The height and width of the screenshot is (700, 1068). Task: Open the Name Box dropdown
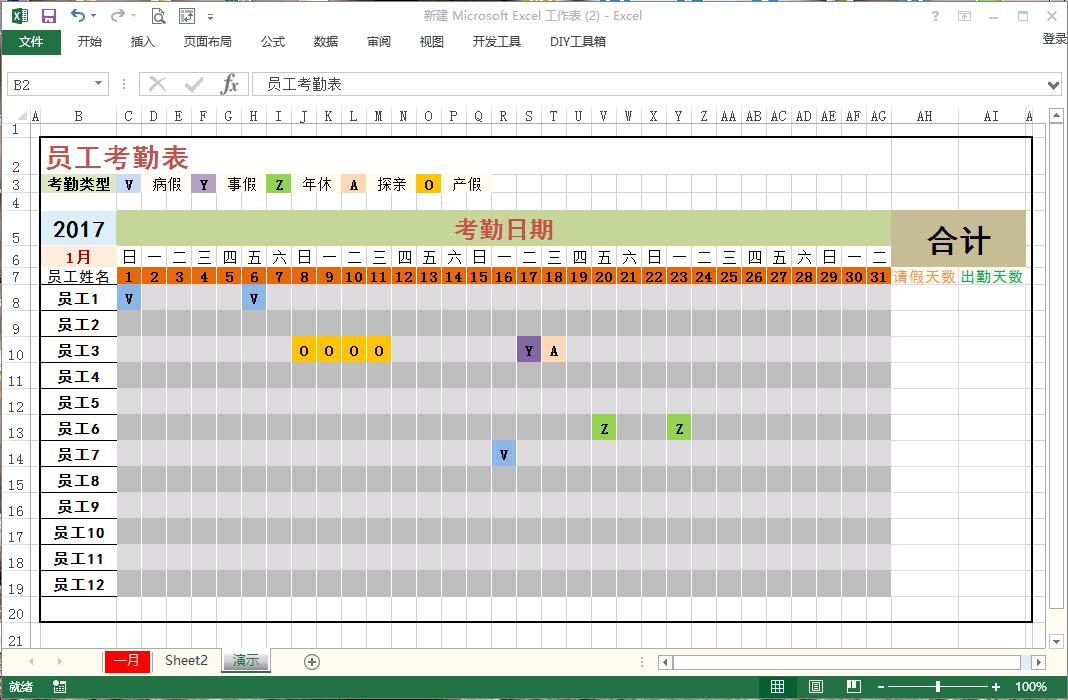coord(97,84)
